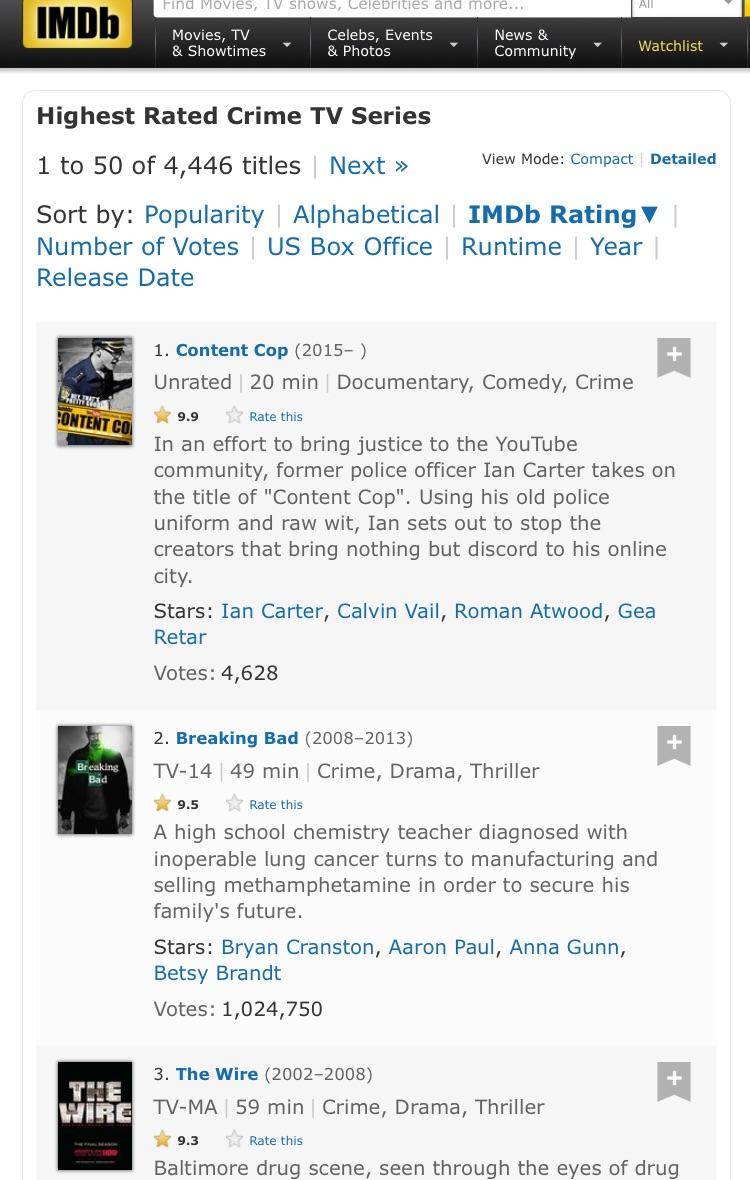The width and height of the screenshot is (750, 1180).
Task: Switch view mode to Detailed
Action: [x=683, y=159]
